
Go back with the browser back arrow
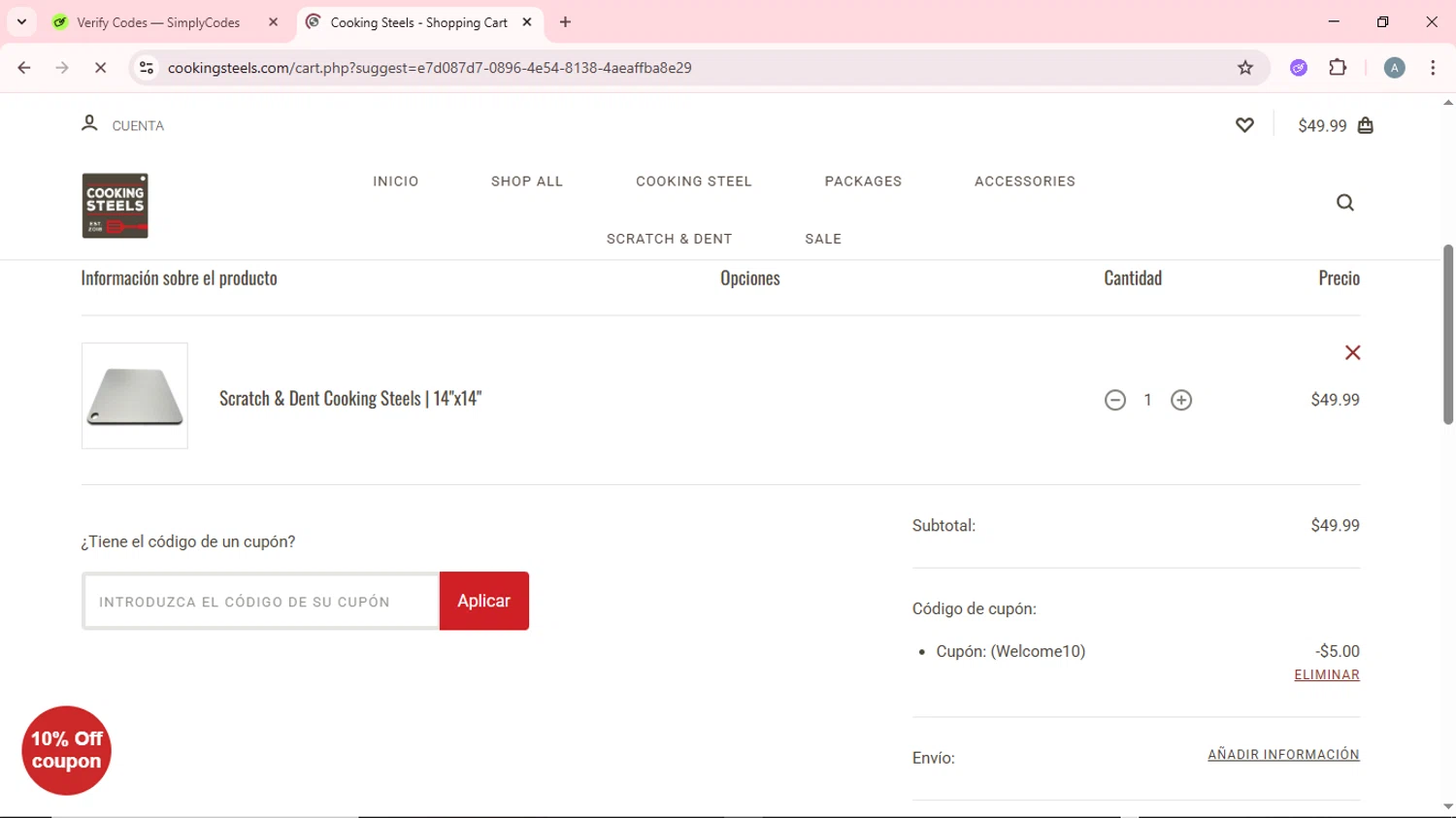pos(24,68)
